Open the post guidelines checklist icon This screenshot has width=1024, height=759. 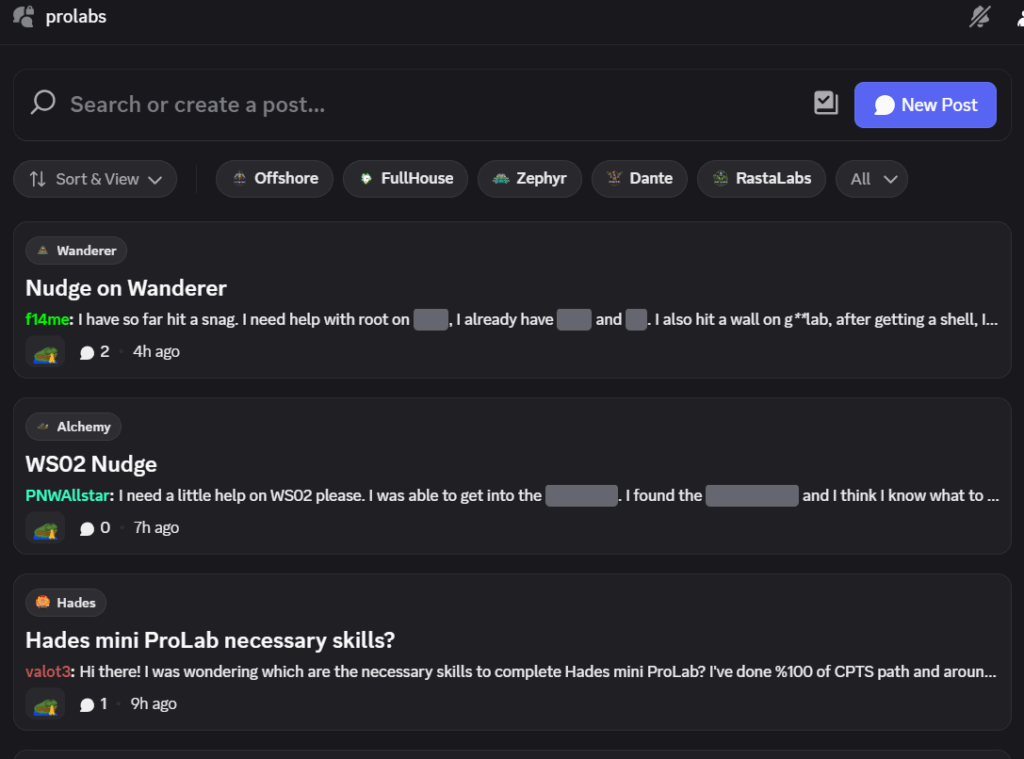pyautogui.click(x=826, y=104)
